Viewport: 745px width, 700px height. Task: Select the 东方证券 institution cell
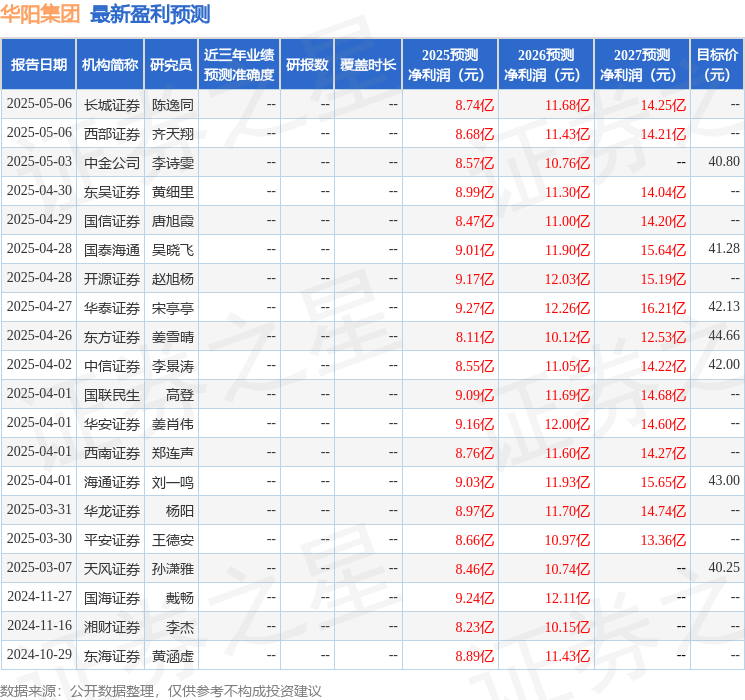pos(112,337)
